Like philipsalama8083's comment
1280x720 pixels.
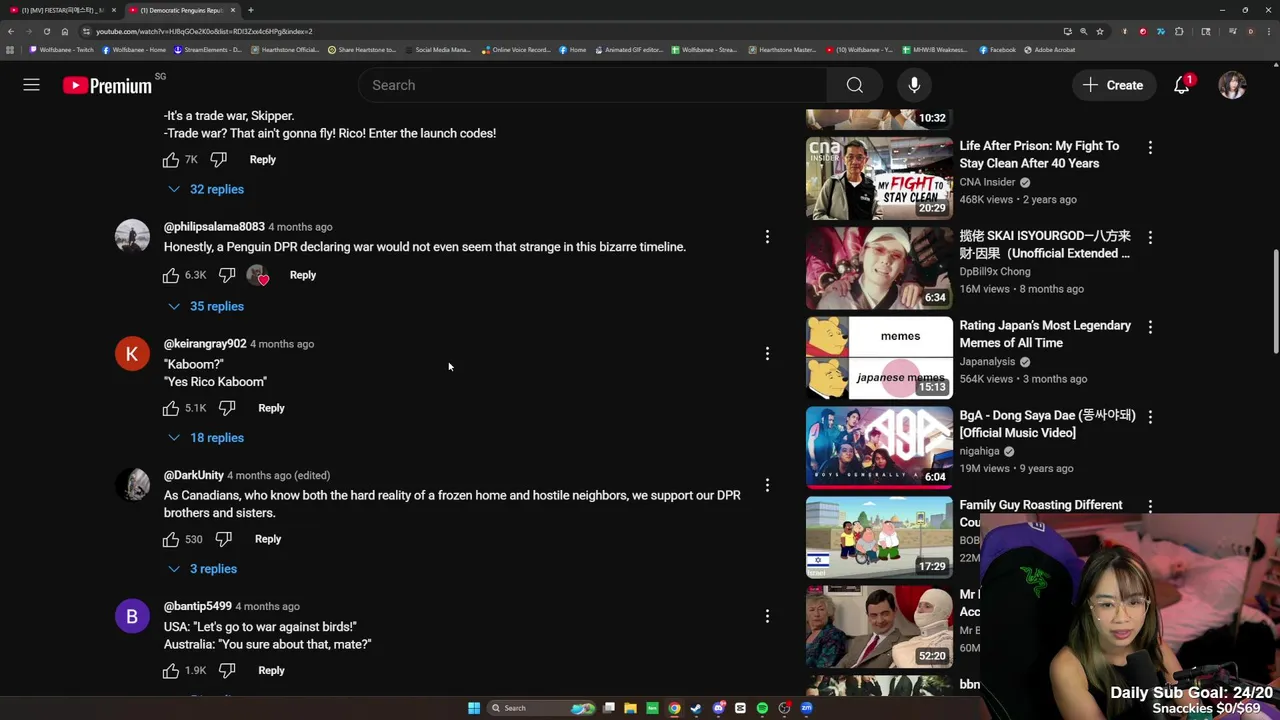click(x=171, y=275)
